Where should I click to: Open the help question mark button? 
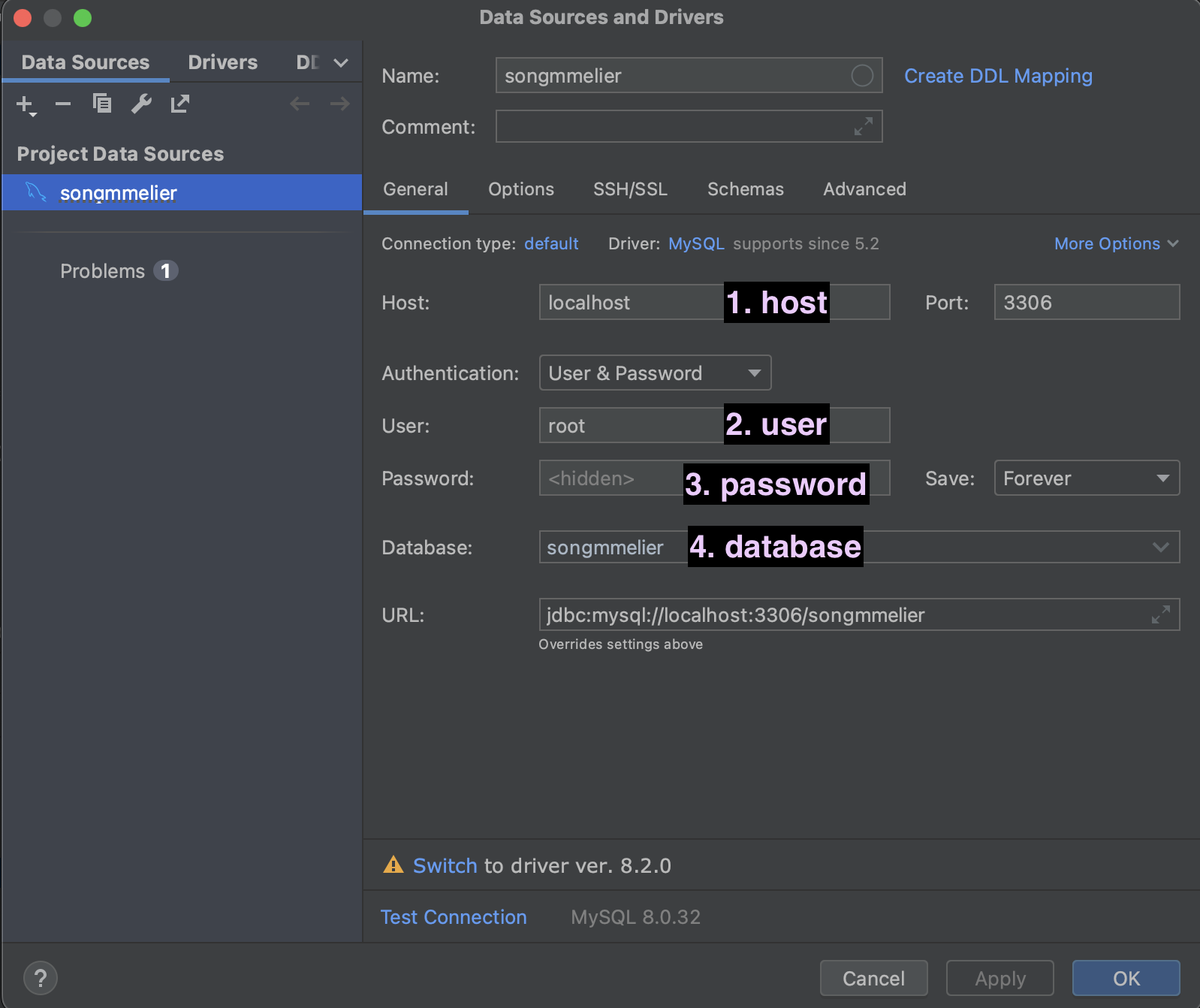click(41, 978)
